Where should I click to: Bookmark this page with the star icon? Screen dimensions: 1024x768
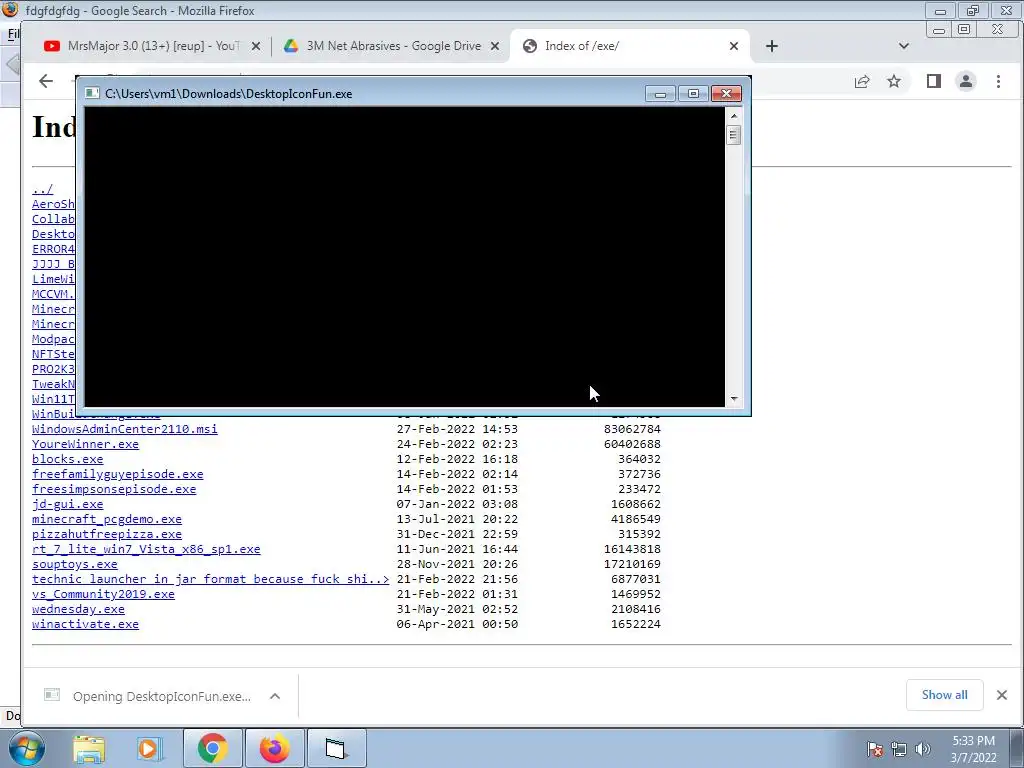click(x=894, y=81)
